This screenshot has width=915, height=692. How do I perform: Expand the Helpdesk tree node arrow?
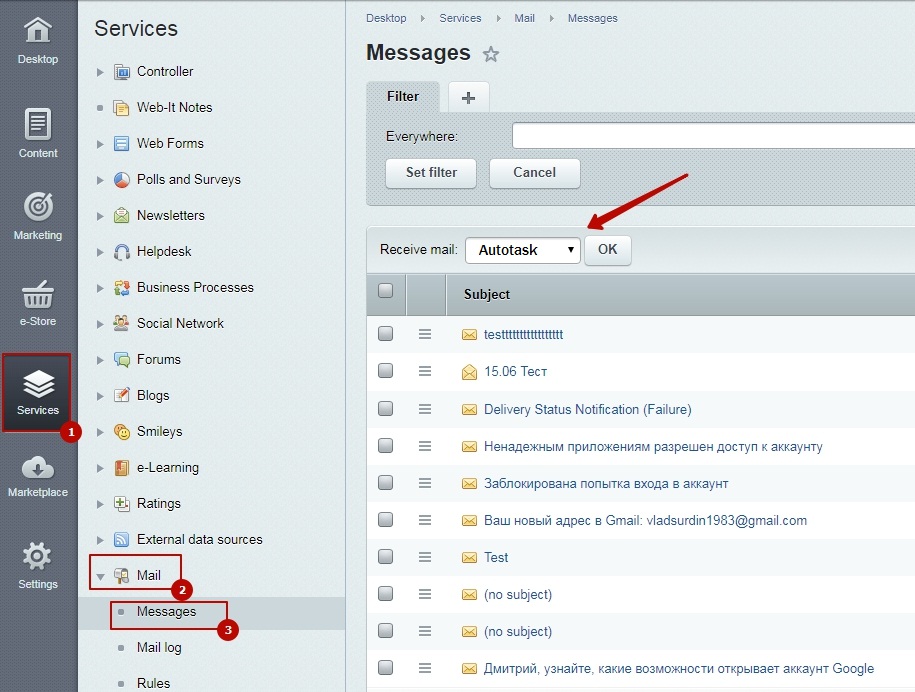[100, 253]
